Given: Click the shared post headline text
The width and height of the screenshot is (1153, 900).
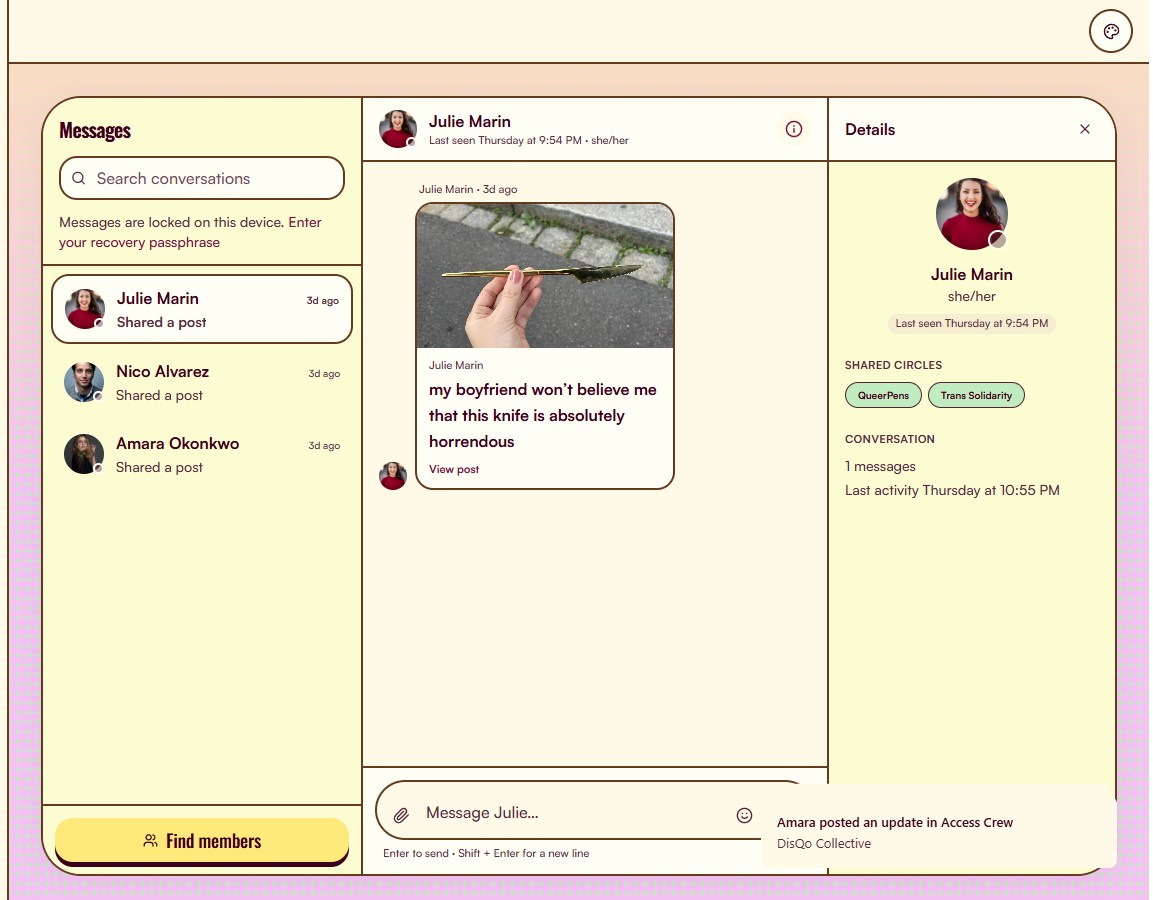Looking at the screenshot, I should click(x=543, y=415).
